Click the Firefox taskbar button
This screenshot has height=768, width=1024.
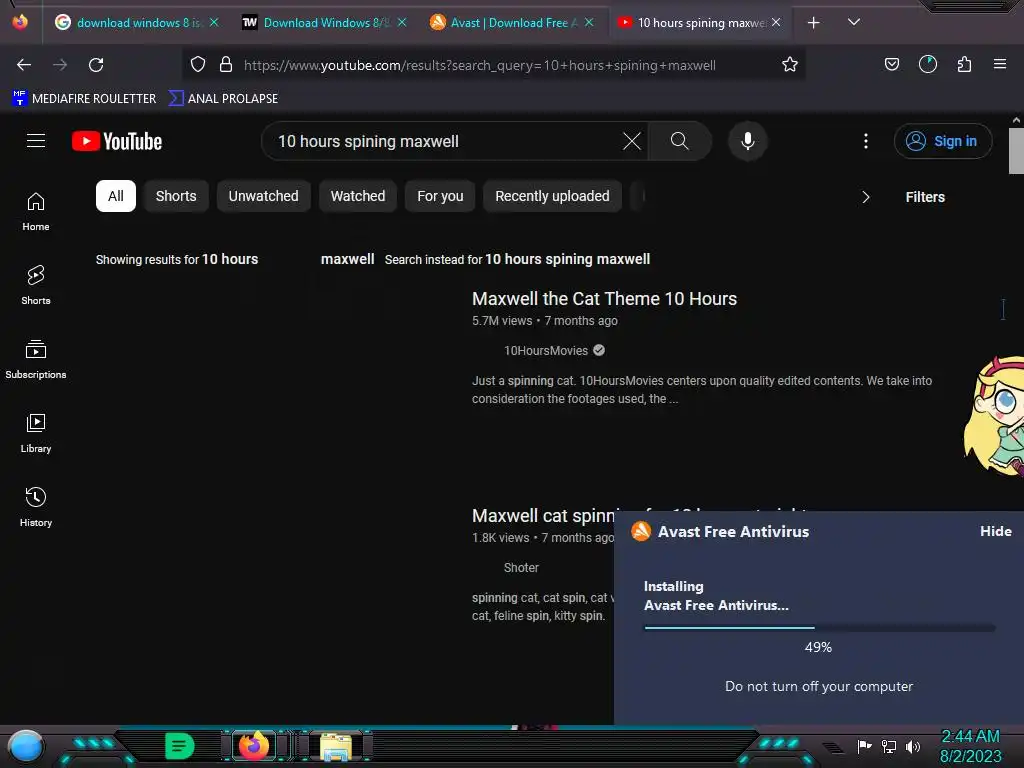coord(254,746)
